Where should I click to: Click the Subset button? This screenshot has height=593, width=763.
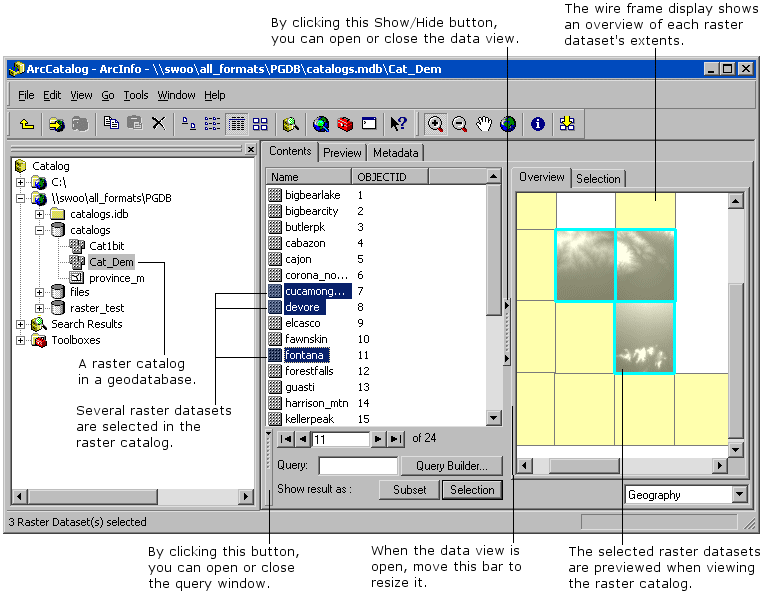(x=409, y=490)
